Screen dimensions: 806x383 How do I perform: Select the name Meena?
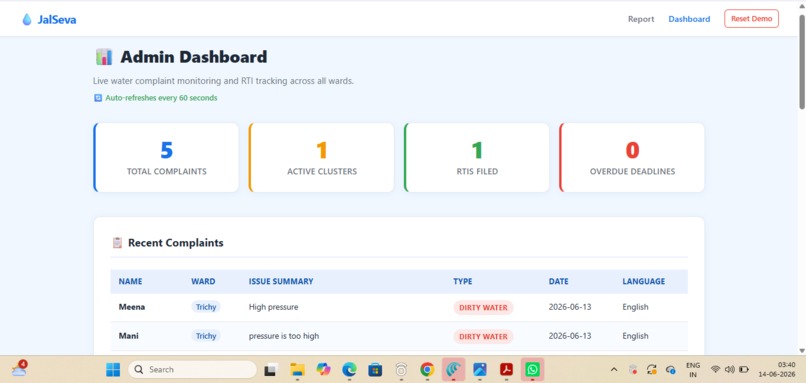point(132,307)
